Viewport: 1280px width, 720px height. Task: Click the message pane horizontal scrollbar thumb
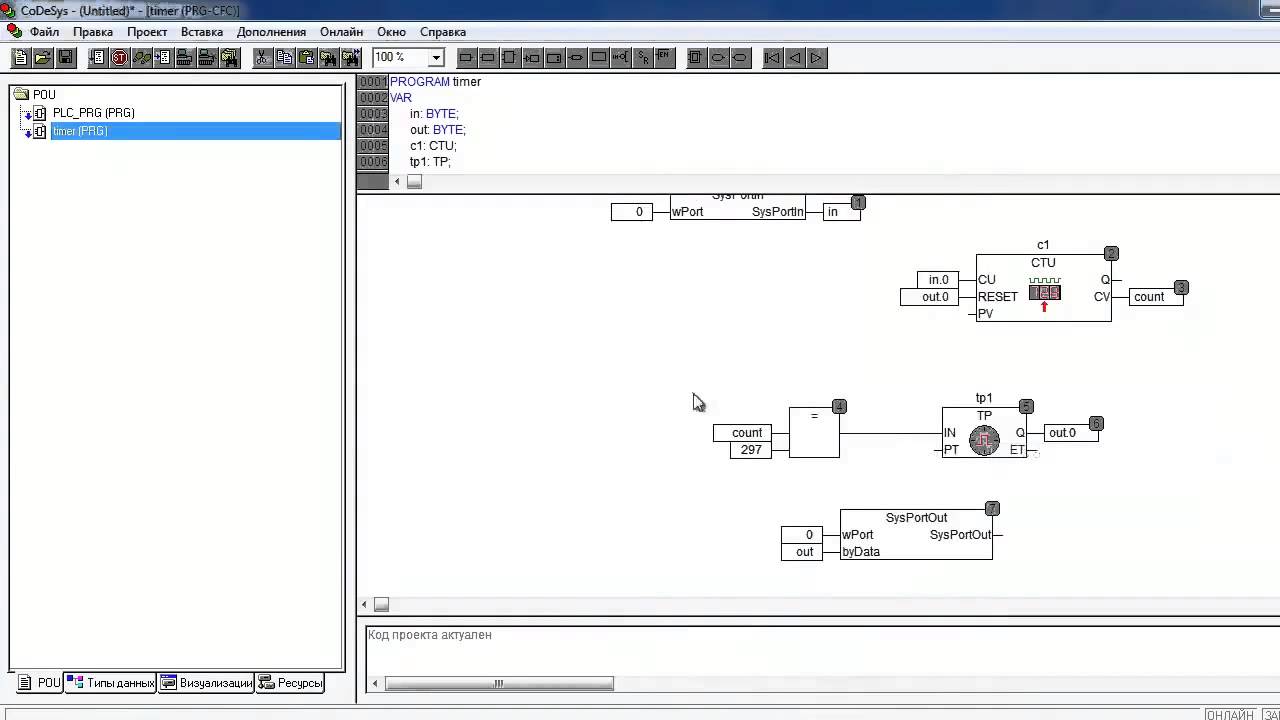499,684
